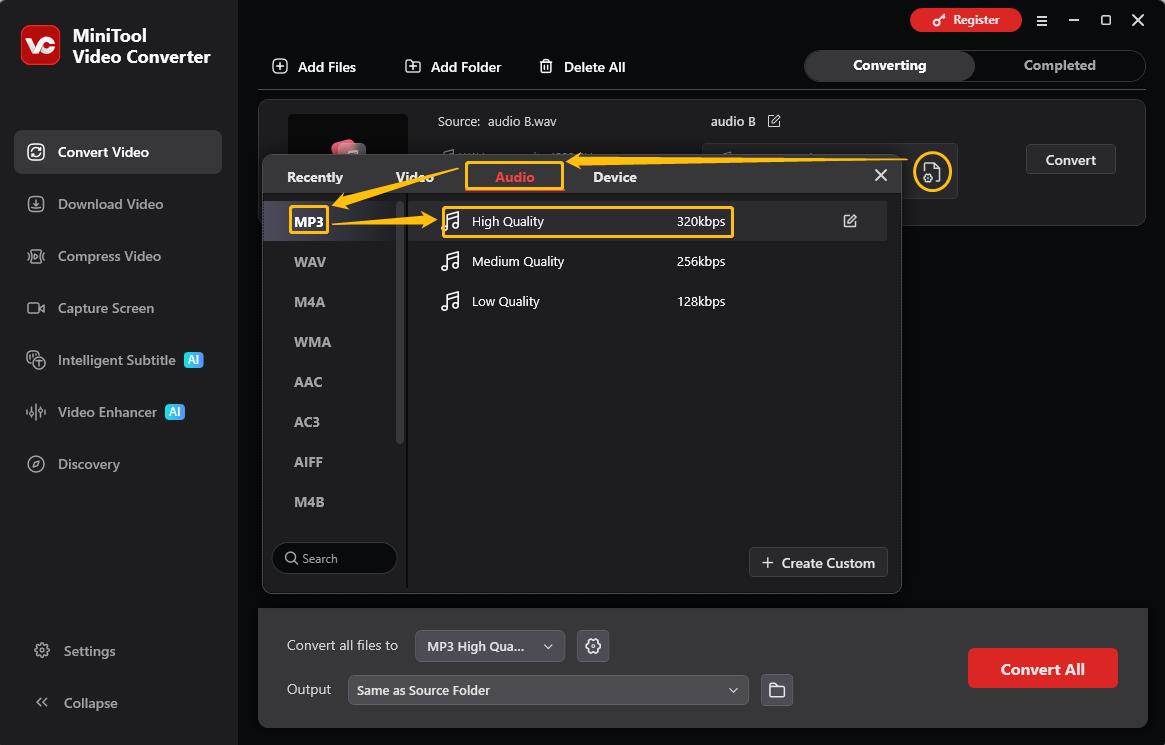Click Add Folder in the toolbar
1165x745 pixels.
pos(452,67)
